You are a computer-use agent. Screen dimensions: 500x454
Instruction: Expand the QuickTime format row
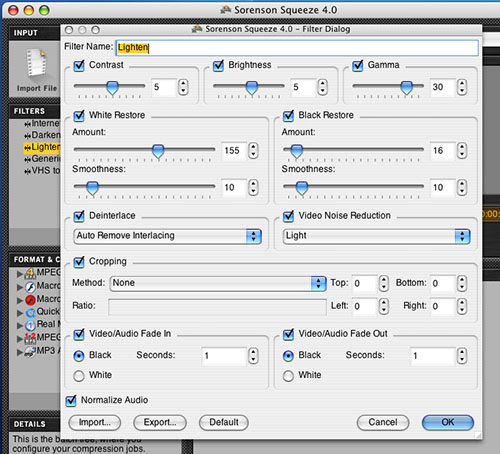20,313
